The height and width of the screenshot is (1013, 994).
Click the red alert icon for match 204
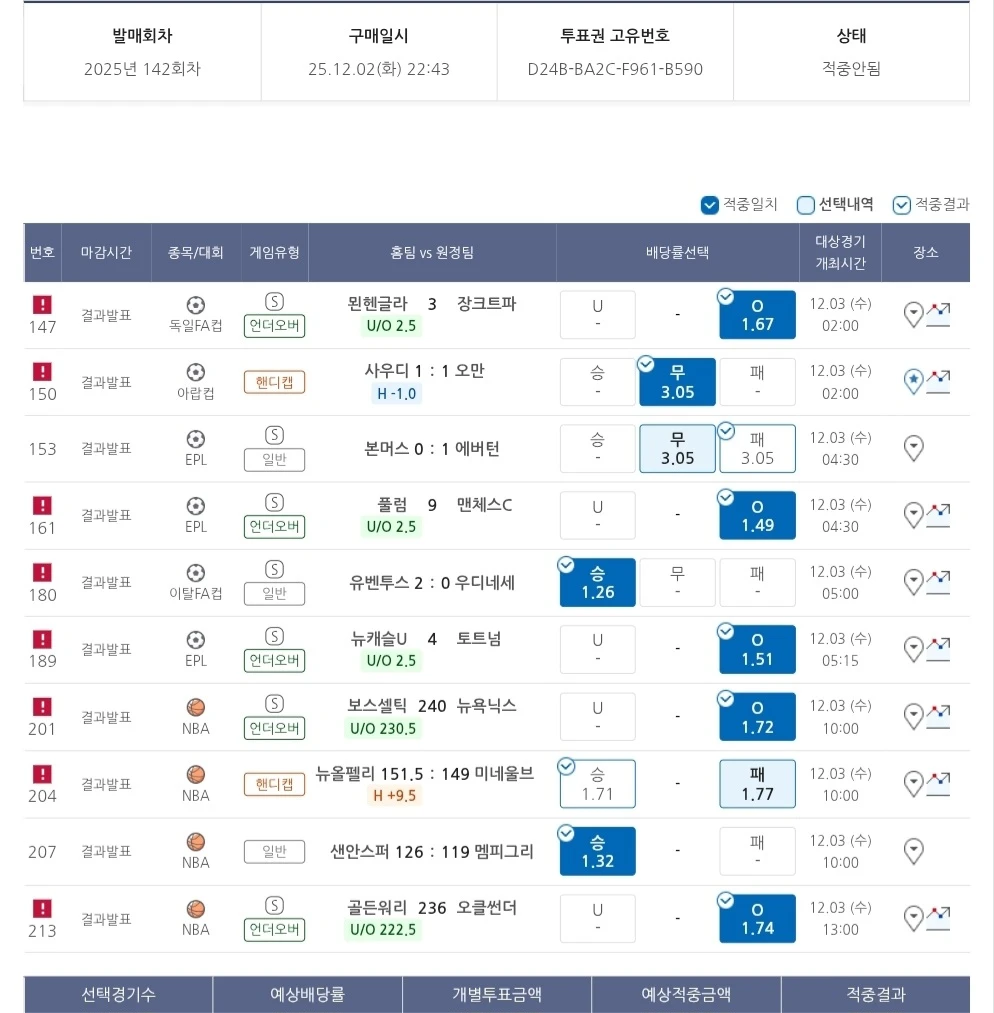(42, 774)
